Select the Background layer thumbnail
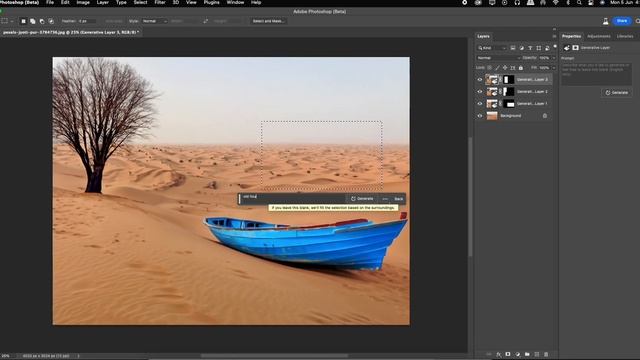Image resolution: width=640 pixels, height=360 pixels. [492, 116]
